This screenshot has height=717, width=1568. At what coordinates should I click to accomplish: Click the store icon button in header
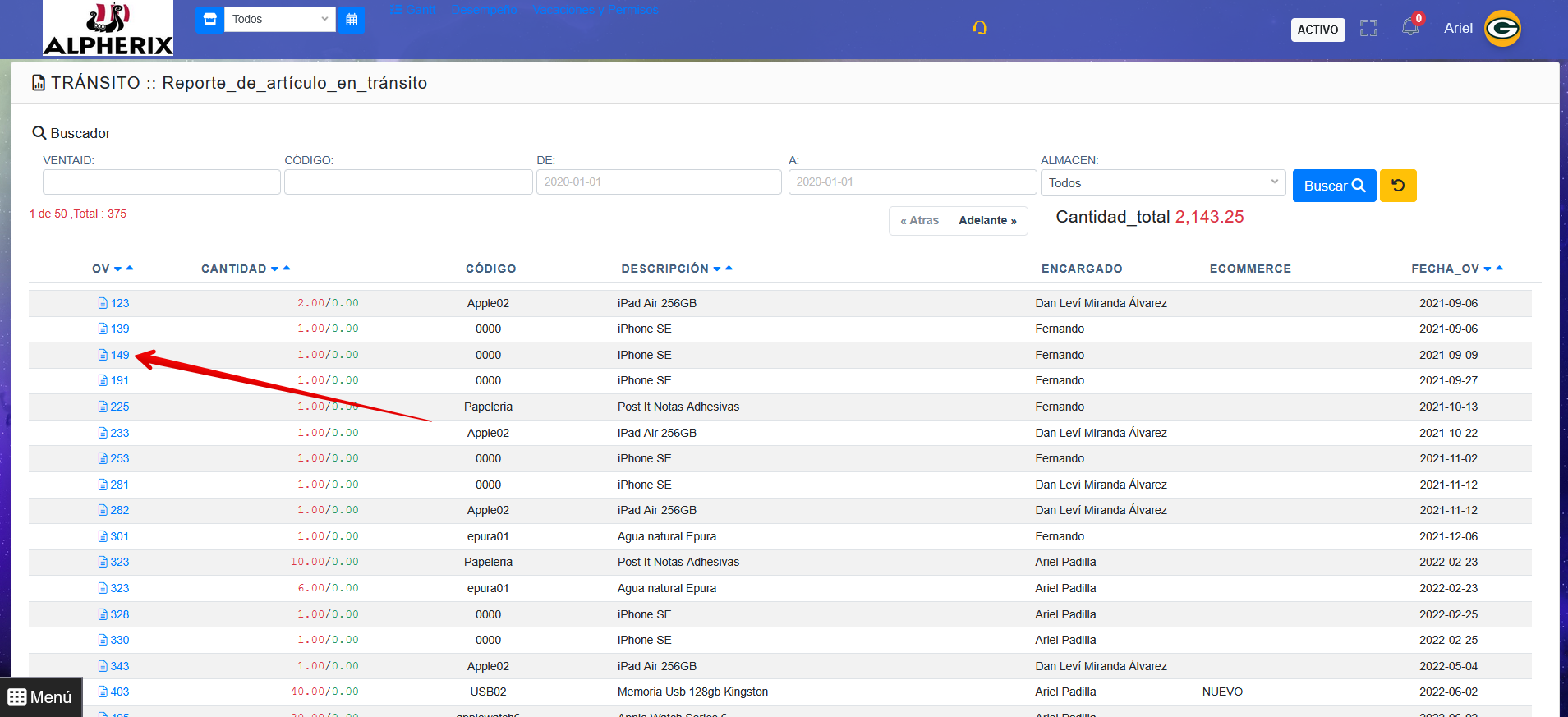coord(209,20)
